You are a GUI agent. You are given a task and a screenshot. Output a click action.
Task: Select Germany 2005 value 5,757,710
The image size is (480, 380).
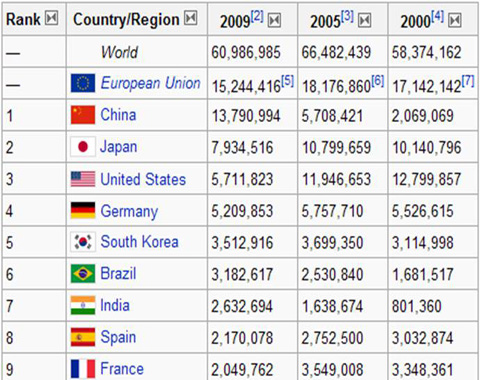[332, 211]
